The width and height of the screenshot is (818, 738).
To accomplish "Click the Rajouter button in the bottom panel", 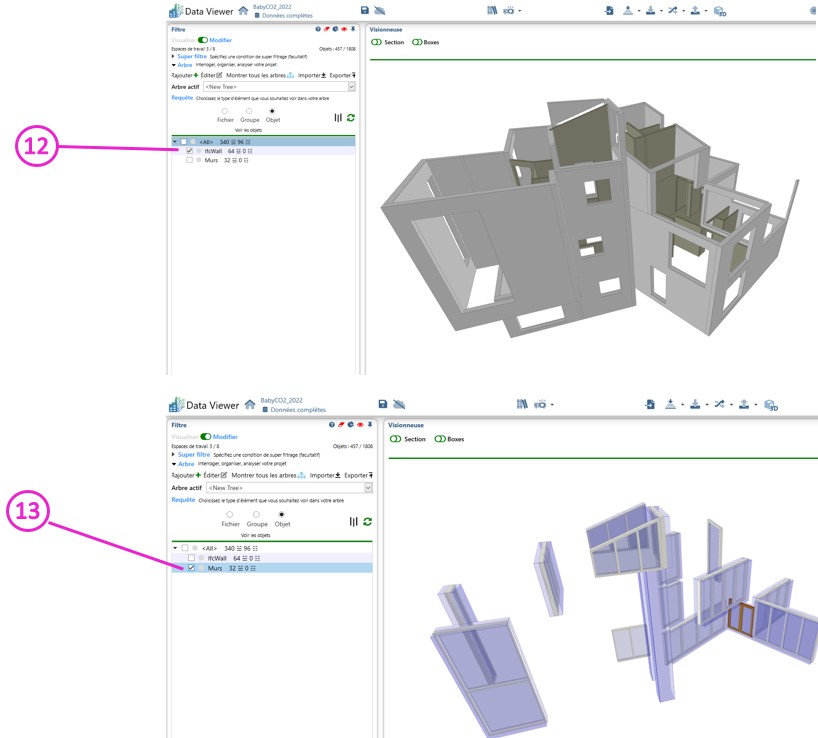I will [185, 475].
